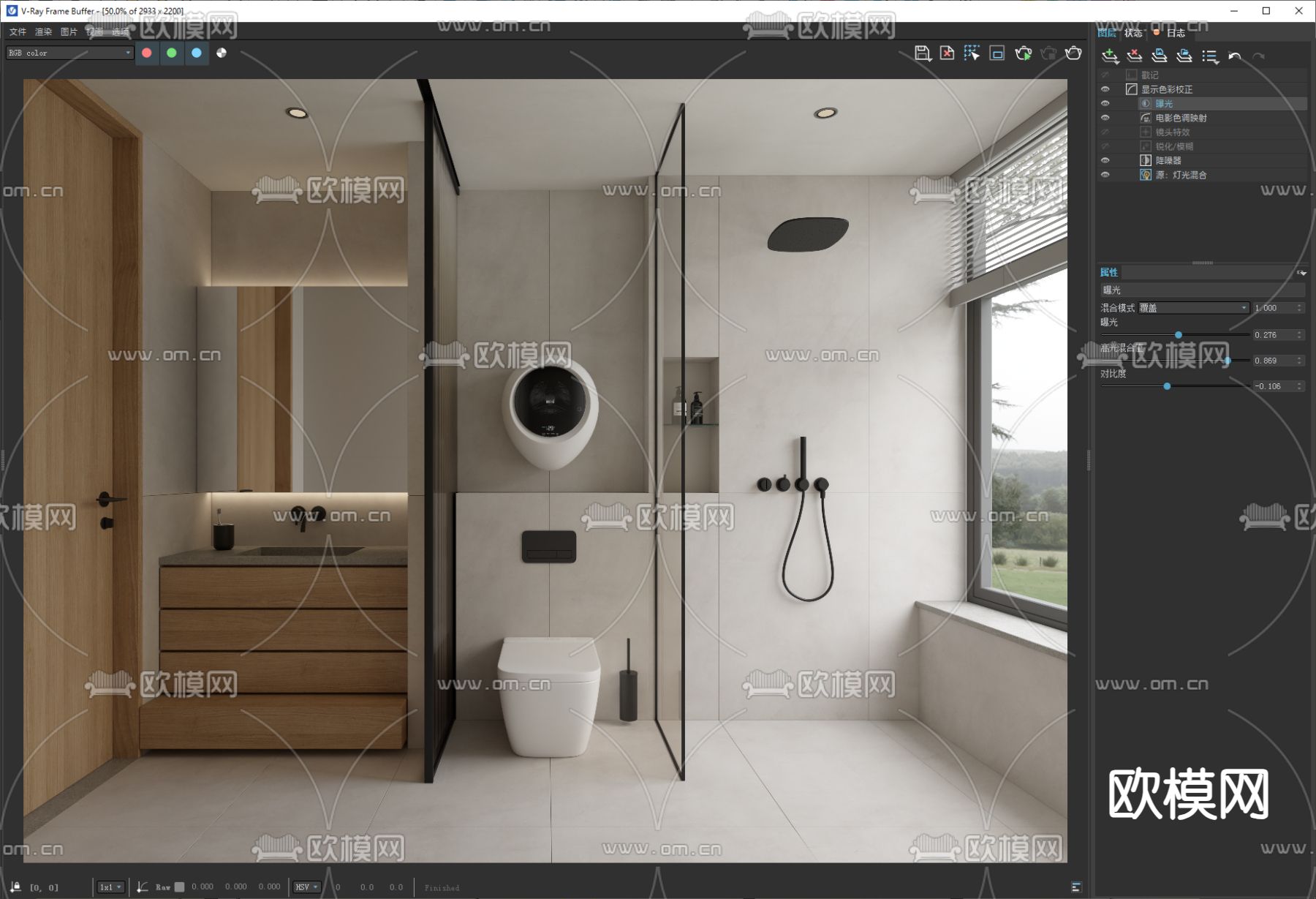Click the clear image icon
The height and width of the screenshot is (899, 1316).
(x=948, y=53)
